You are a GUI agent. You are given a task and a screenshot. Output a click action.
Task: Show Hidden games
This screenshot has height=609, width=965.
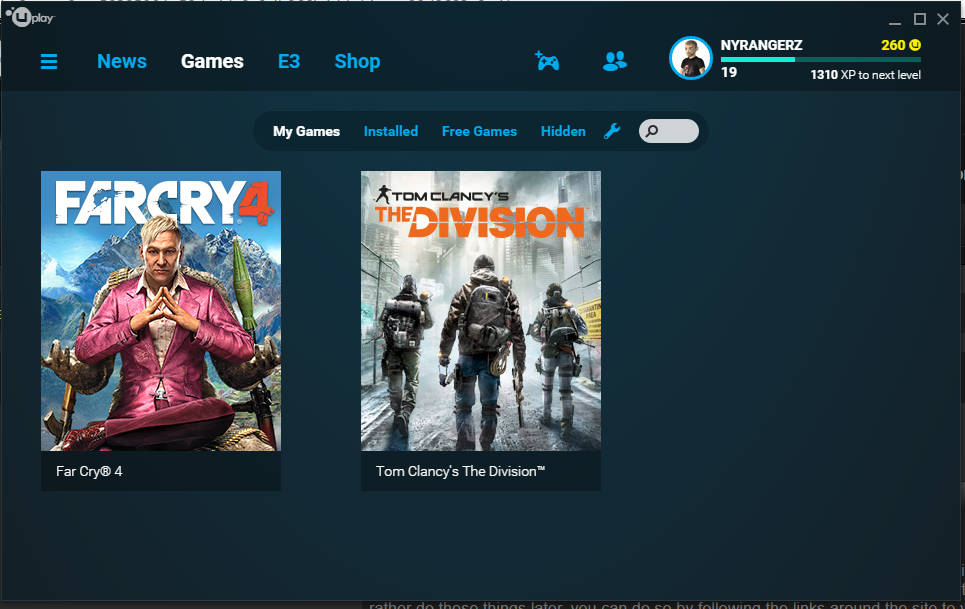click(563, 131)
